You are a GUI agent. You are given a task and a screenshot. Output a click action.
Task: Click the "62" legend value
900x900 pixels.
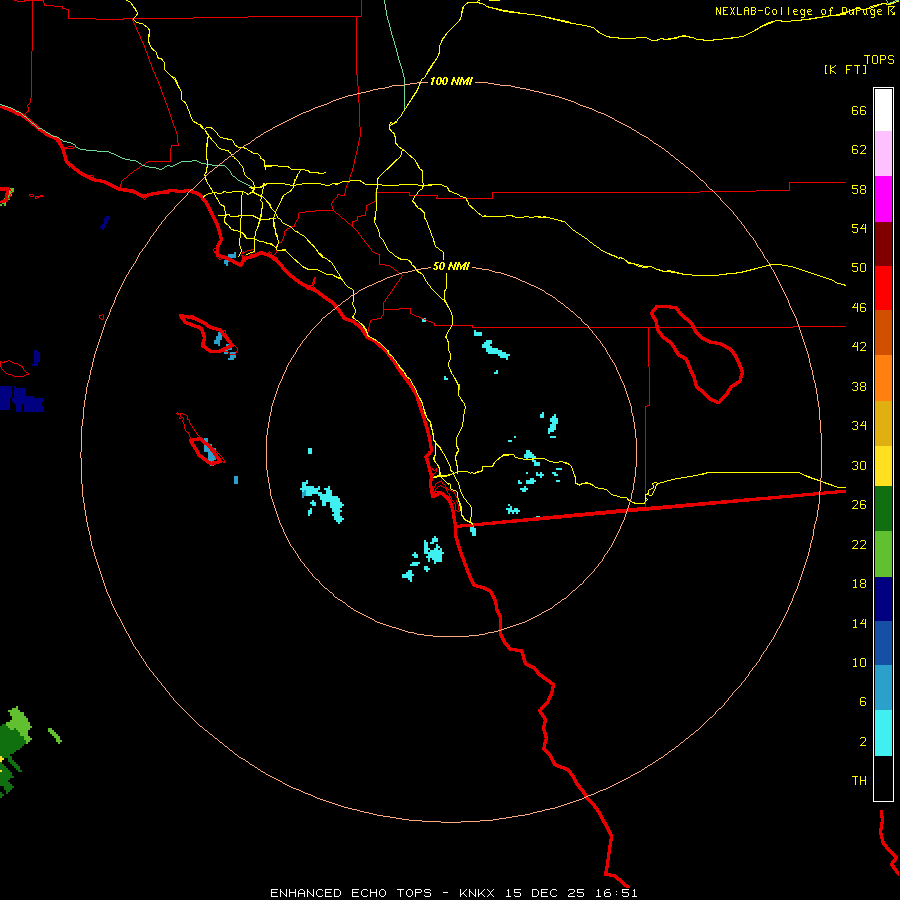point(859,150)
